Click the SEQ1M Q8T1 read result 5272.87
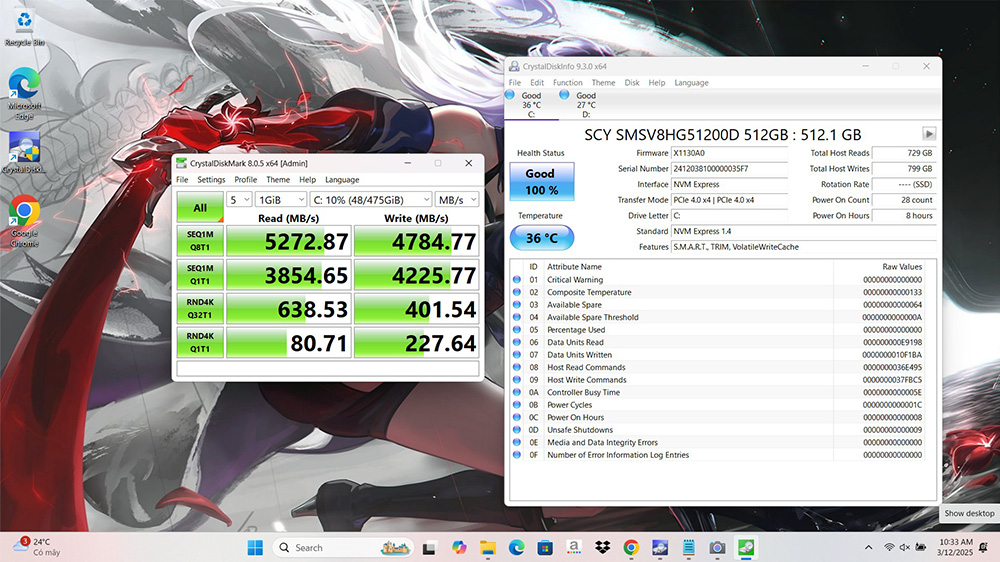 (x=289, y=241)
